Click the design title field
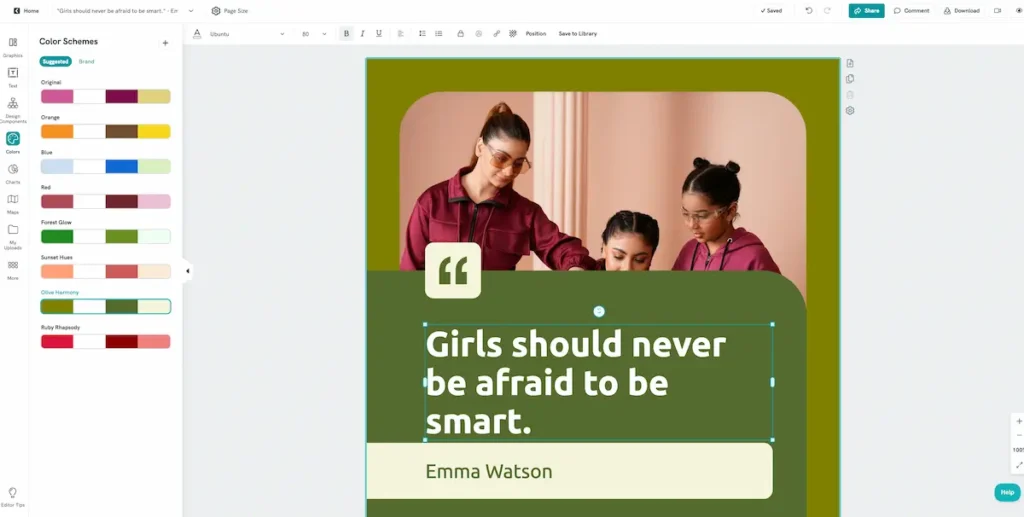This screenshot has height=517, width=1024. click(118, 10)
